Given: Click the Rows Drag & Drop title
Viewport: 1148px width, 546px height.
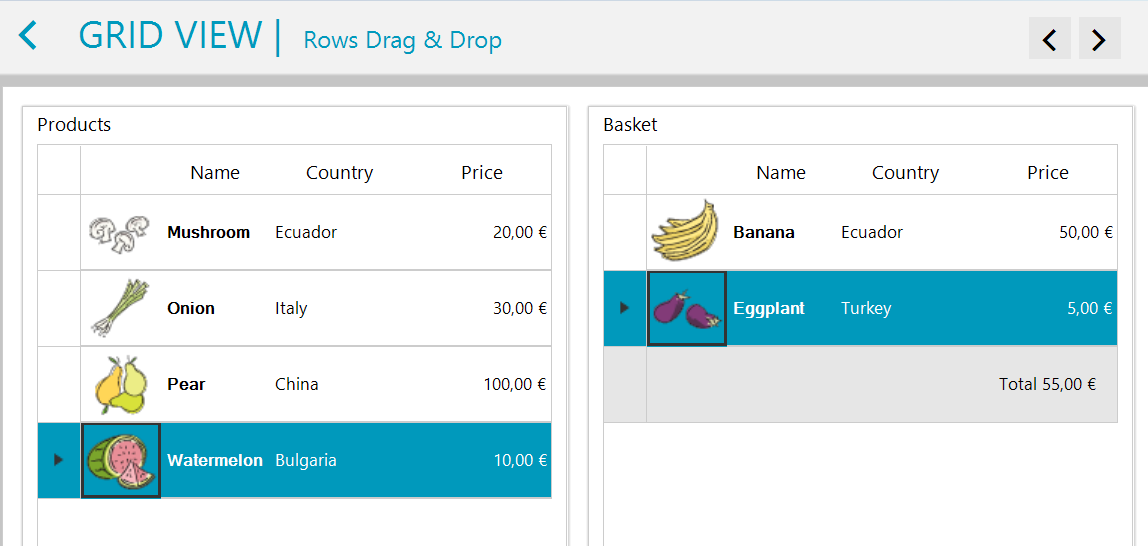Looking at the screenshot, I should pyautogui.click(x=402, y=40).
